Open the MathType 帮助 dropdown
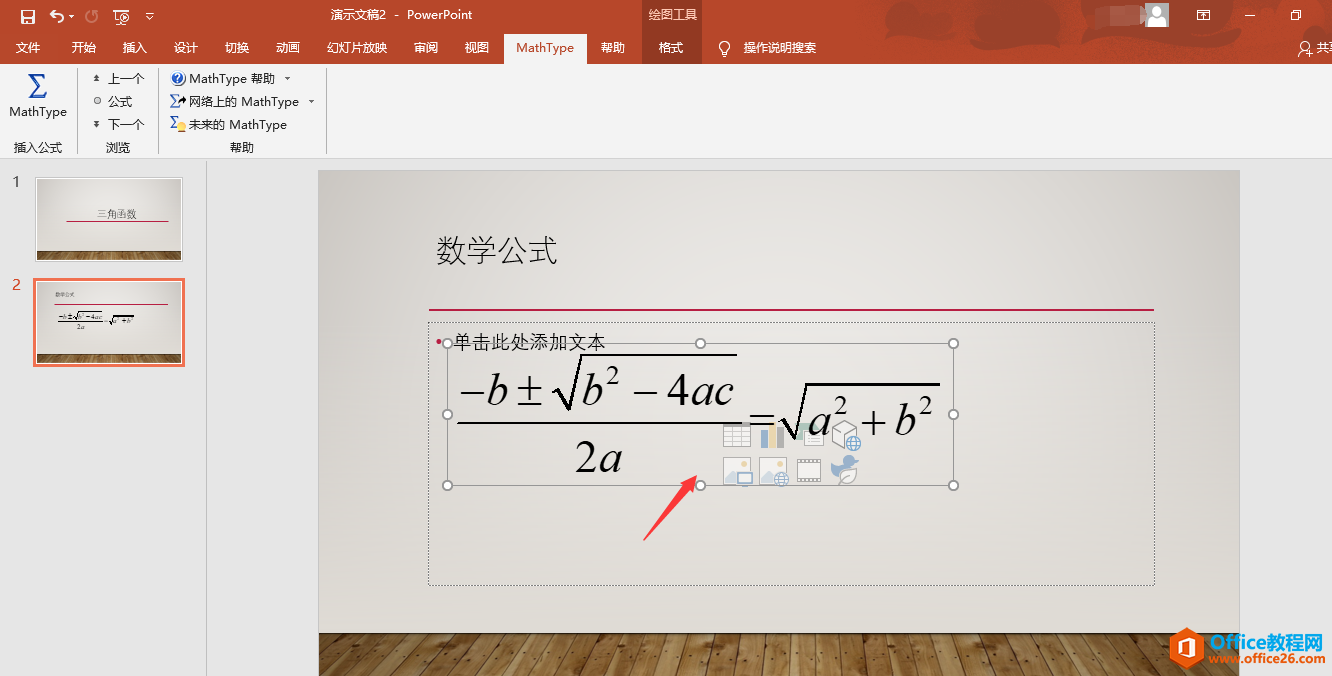The image size is (1332, 676). point(287,78)
